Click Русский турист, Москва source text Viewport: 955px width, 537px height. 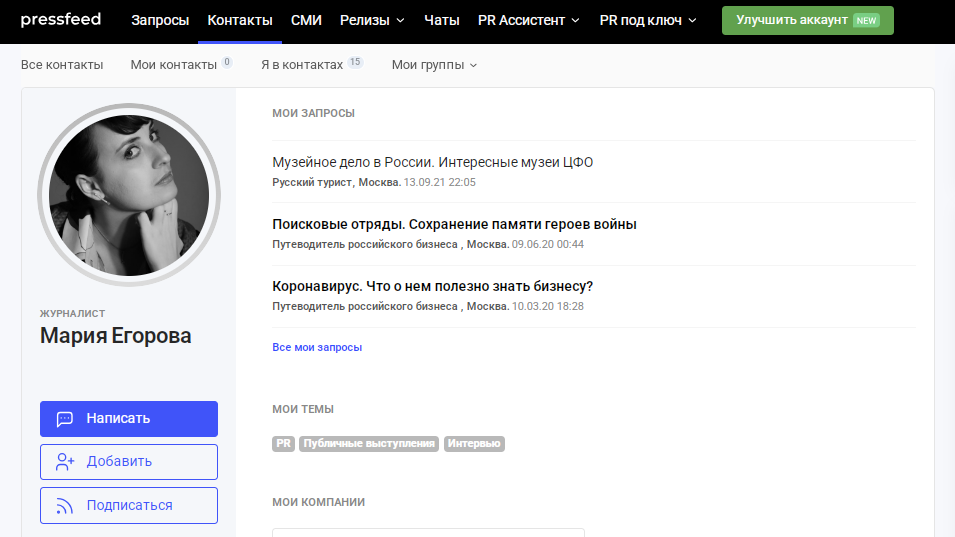[336, 182]
